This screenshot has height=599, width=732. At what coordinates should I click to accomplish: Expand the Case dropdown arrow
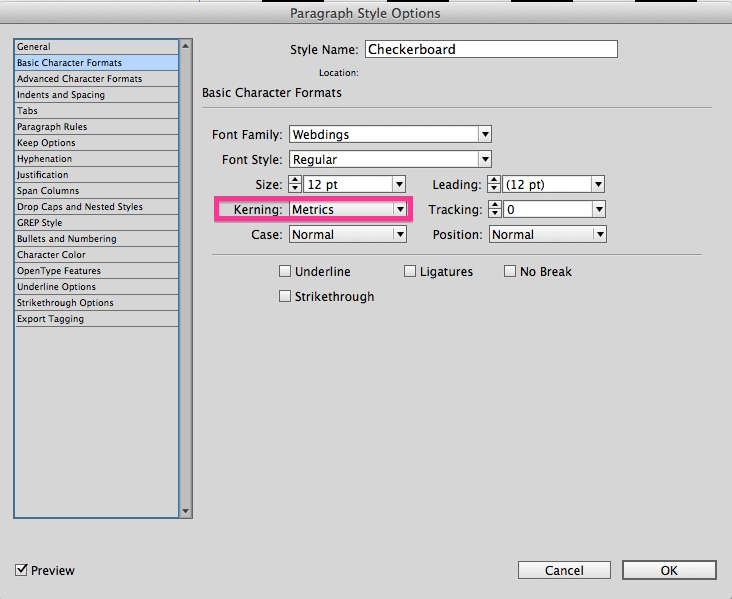[400, 234]
